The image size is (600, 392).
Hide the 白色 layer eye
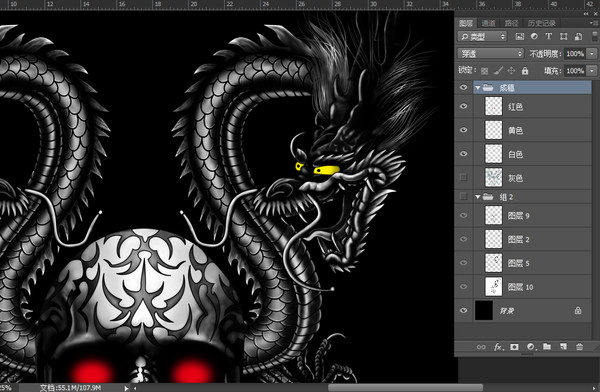(463, 154)
